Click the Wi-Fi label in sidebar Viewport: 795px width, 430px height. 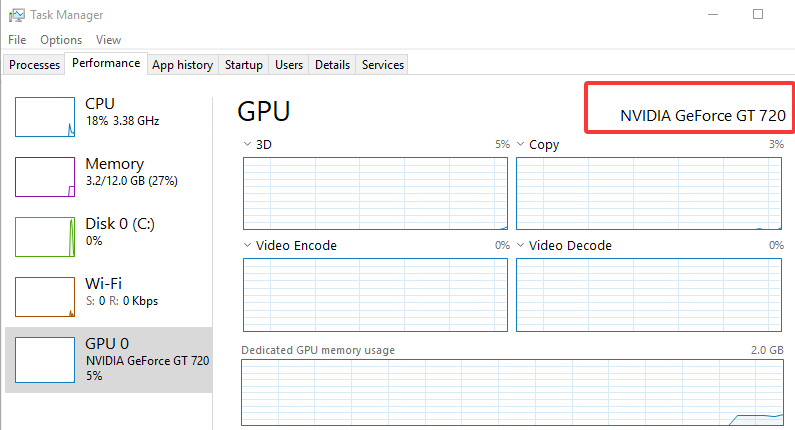coord(103,283)
